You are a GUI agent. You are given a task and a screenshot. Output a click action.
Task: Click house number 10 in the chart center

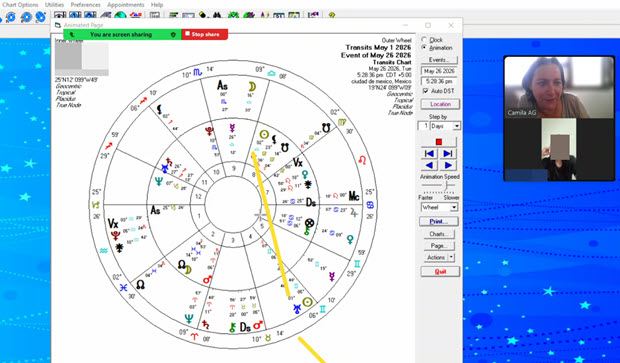click(216, 172)
